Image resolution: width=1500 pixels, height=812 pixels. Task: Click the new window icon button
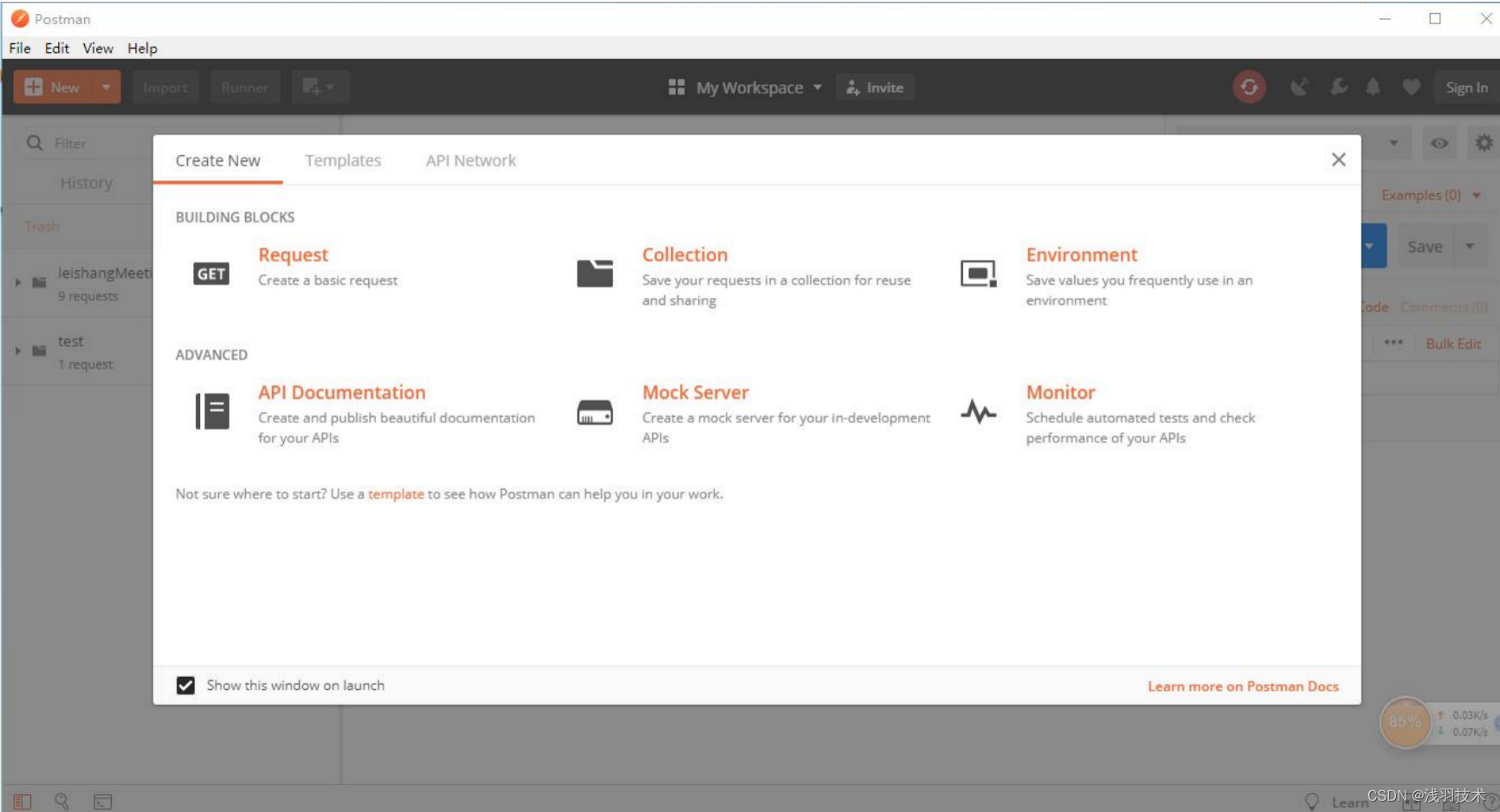[320, 87]
